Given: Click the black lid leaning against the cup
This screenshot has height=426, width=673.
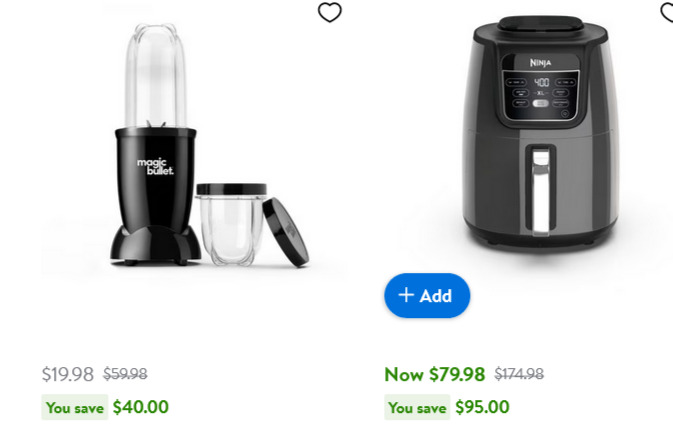Looking at the screenshot, I should point(286,232).
